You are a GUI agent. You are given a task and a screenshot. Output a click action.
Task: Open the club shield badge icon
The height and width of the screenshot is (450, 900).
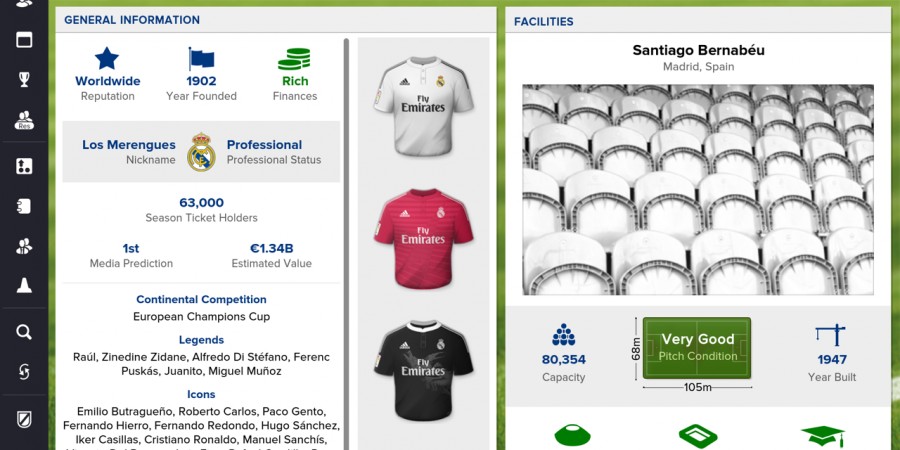point(24,420)
